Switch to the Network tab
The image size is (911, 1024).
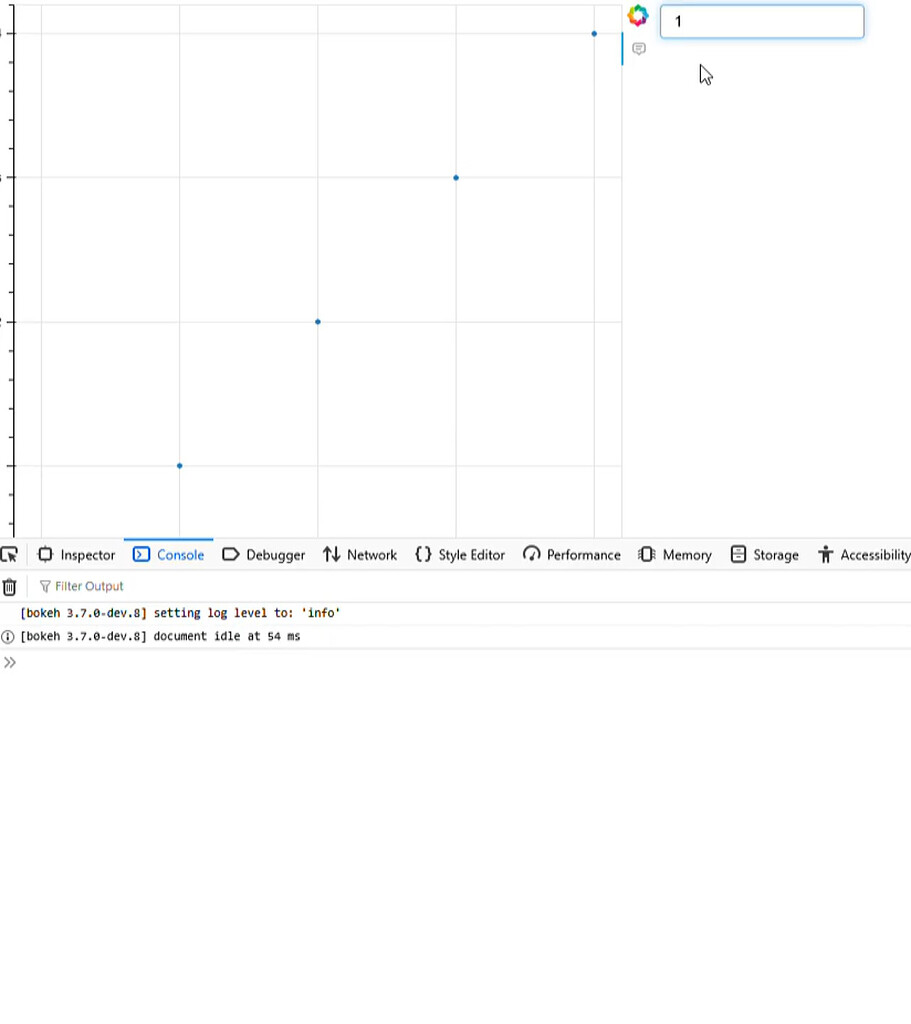coord(359,555)
